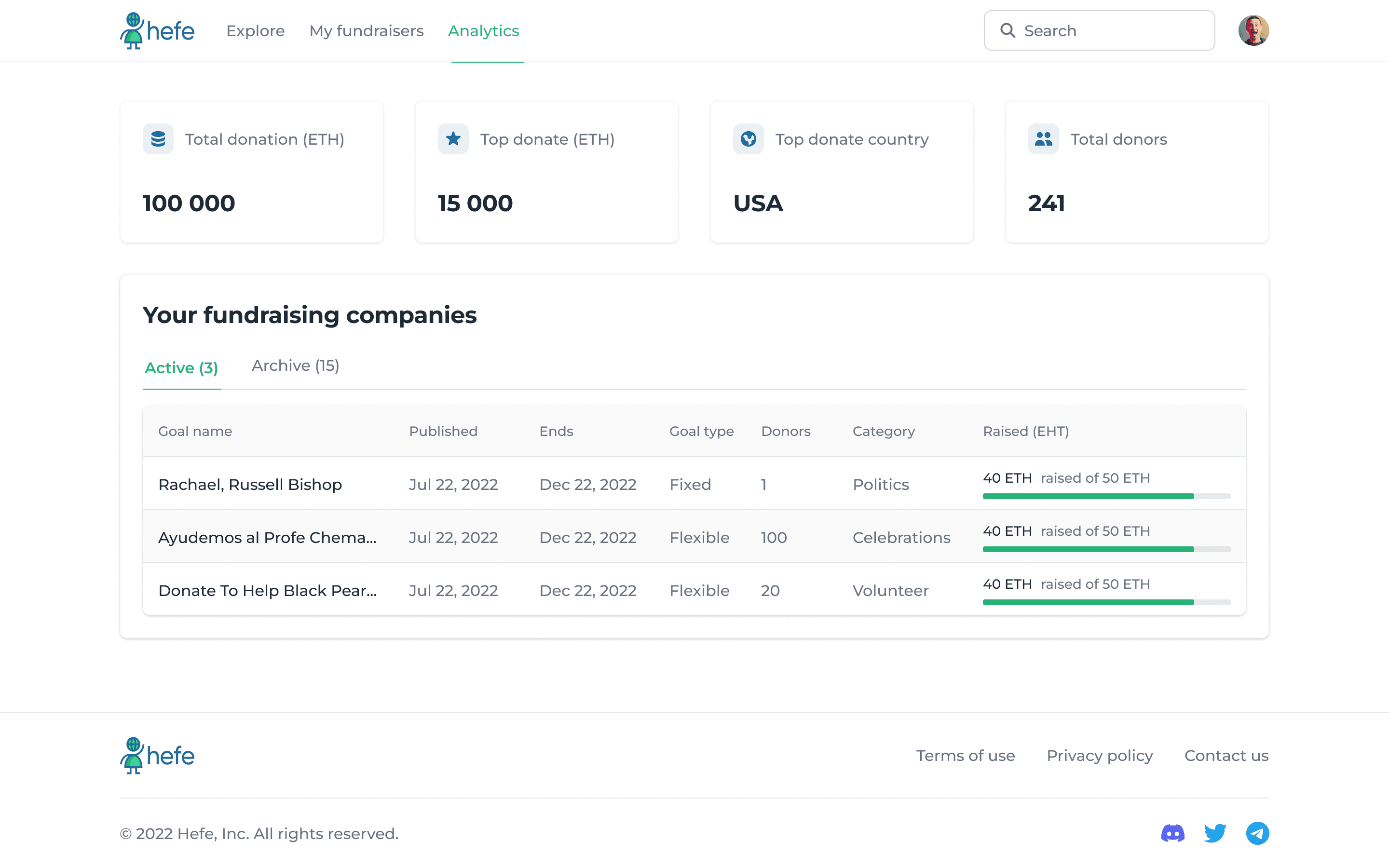1389x868 pixels.
Task: Click the Contact us link
Action: coord(1226,756)
